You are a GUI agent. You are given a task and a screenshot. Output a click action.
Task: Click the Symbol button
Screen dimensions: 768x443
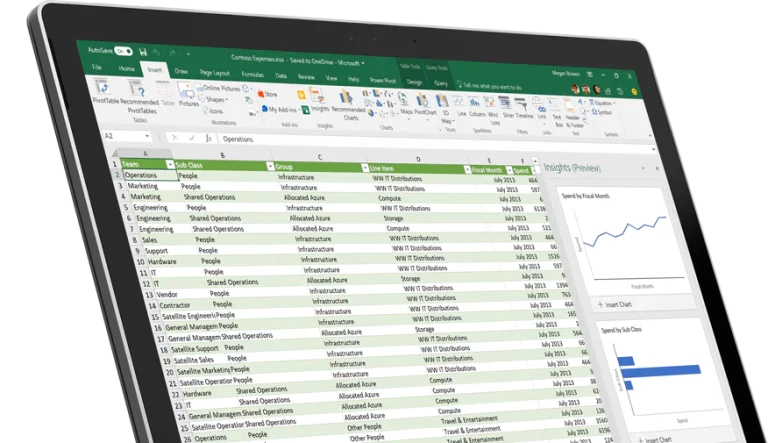tap(601, 112)
